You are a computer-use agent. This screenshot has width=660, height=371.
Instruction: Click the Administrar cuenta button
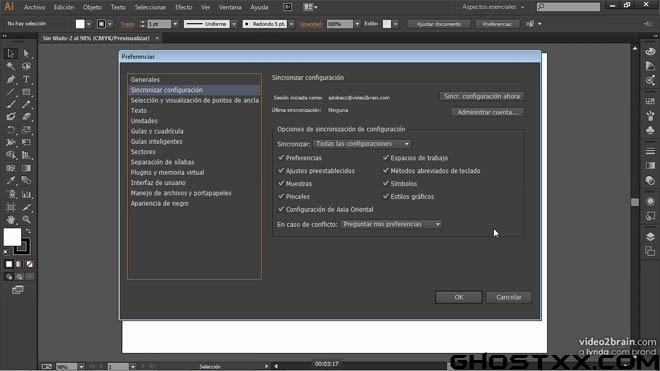[x=487, y=112]
